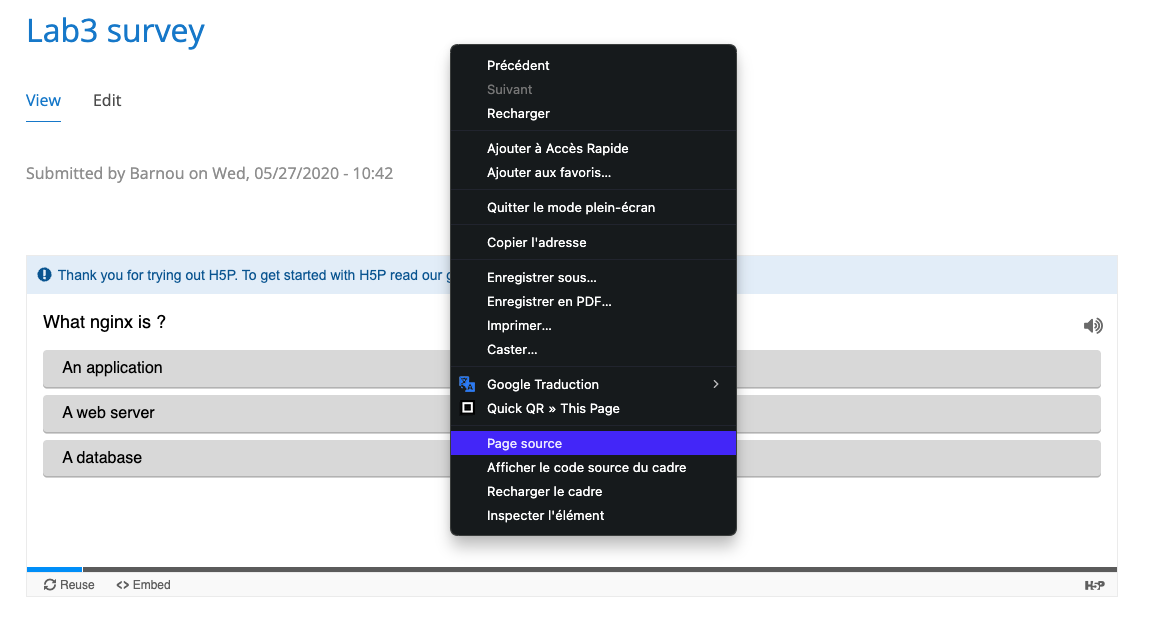Click the Submitted by Barnou text
Viewport: 1159px width, 624px height.
point(209,173)
